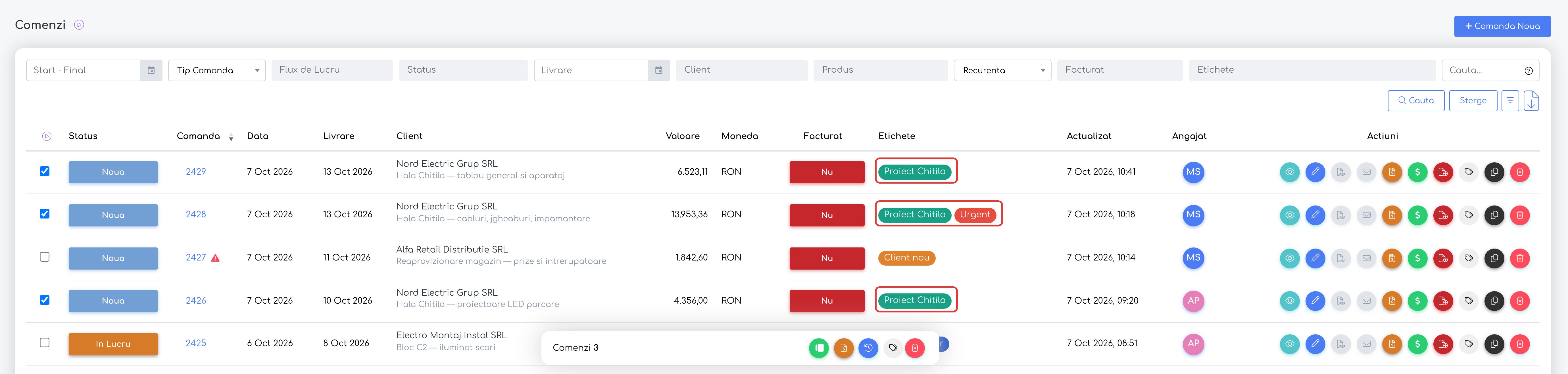Delete selected orders in bulk bar

(x=914, y=348)
